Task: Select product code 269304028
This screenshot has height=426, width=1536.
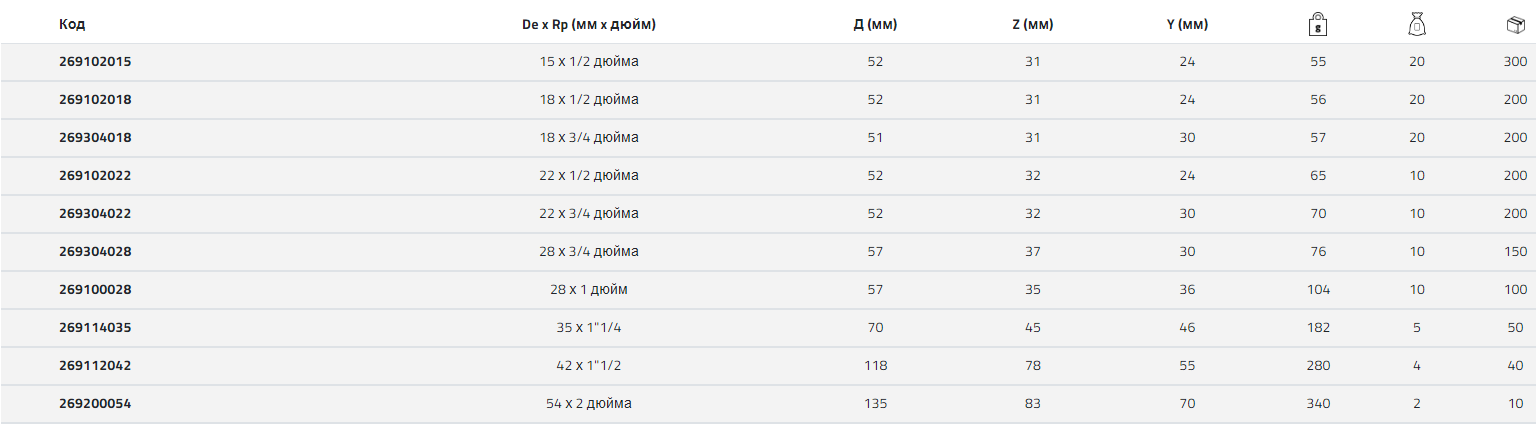Action: point(95,252)
